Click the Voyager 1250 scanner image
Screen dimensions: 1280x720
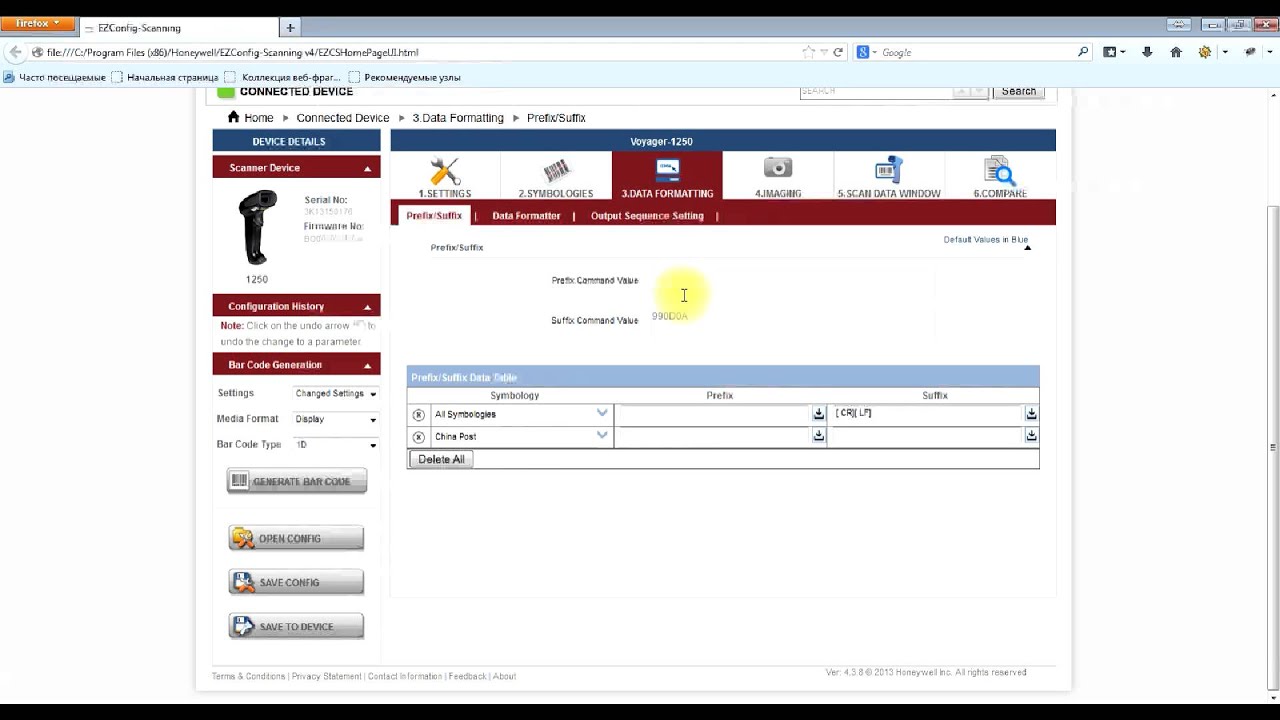(x=257, y=227)
